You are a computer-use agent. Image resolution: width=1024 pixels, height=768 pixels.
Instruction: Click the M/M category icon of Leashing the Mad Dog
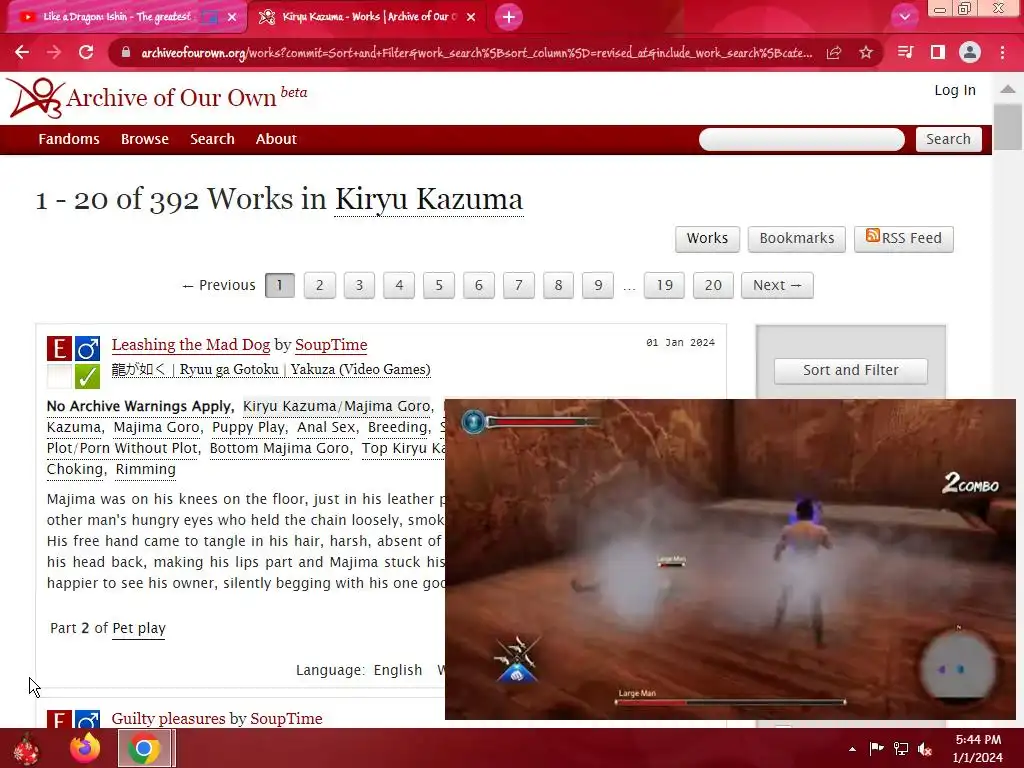pos(87,349)
